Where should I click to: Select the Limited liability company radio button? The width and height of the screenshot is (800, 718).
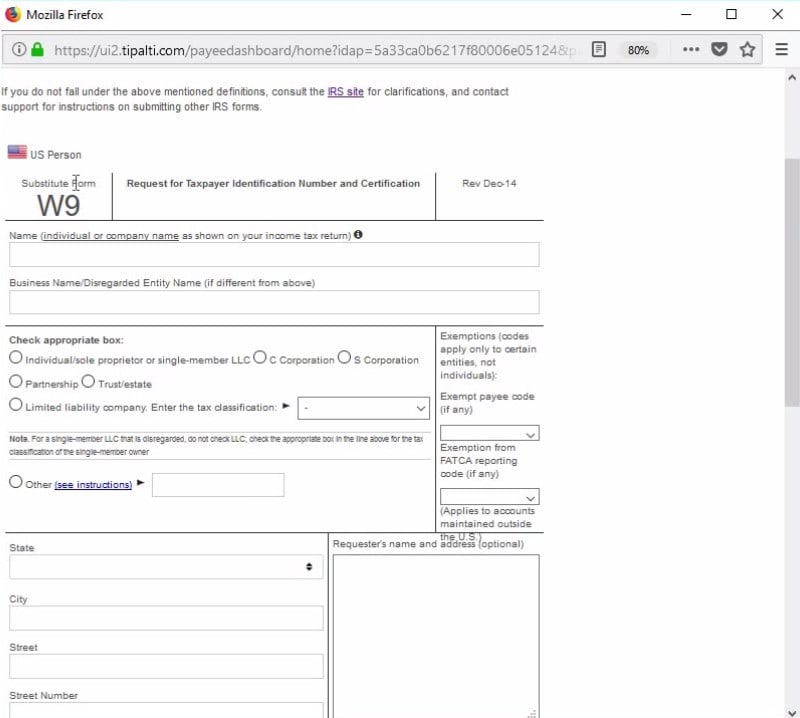tap(16, 405)
